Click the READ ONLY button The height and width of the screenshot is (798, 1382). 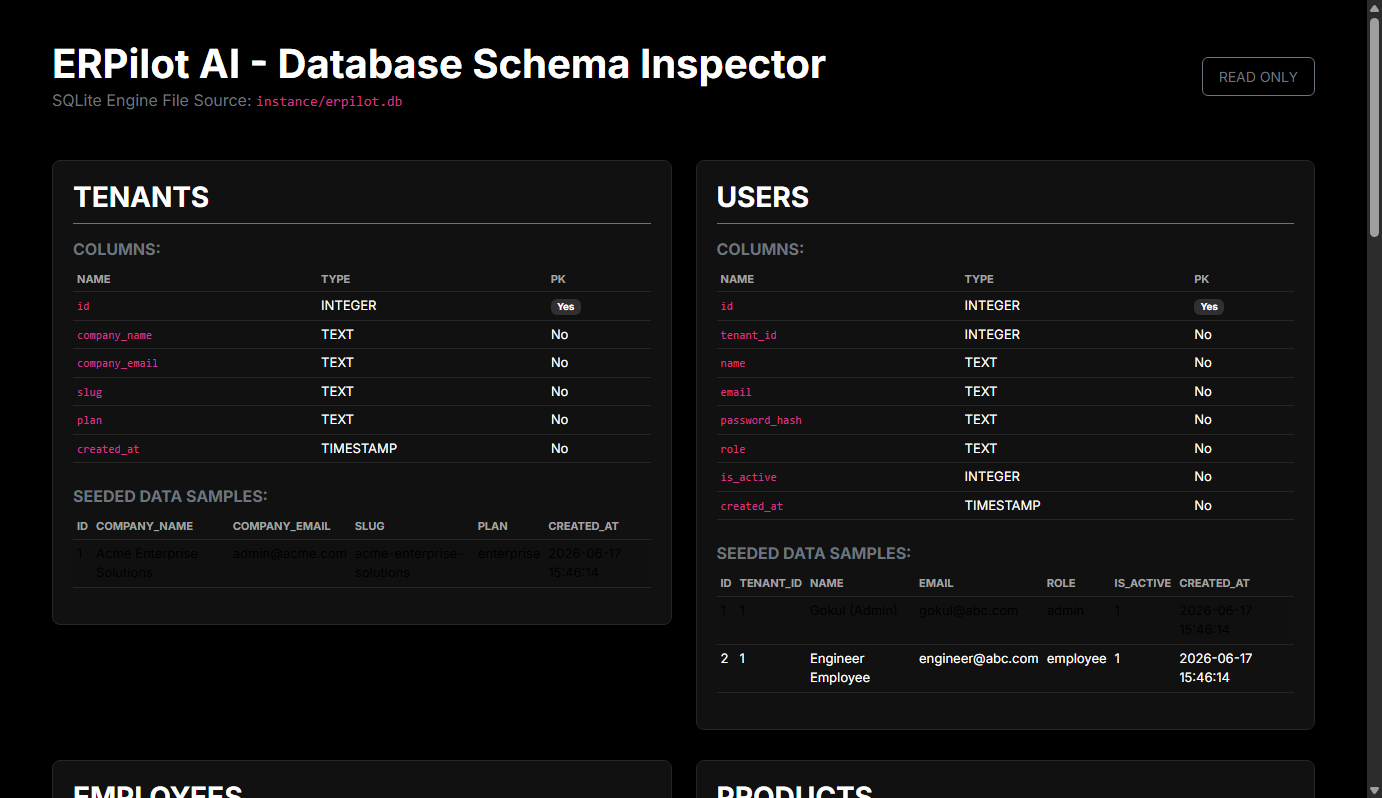click(1258, 77)
